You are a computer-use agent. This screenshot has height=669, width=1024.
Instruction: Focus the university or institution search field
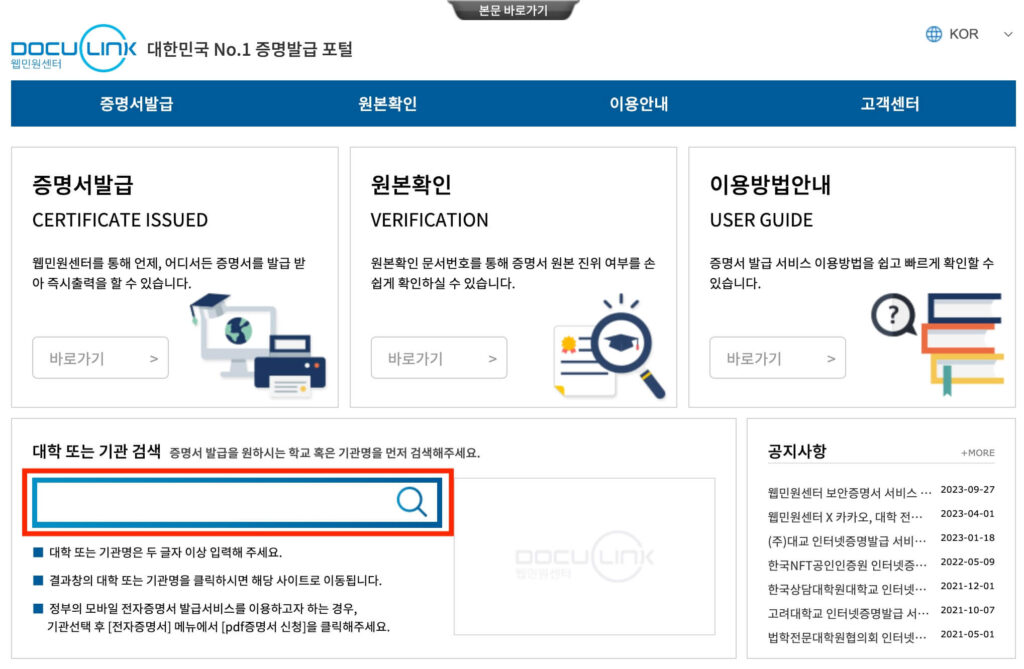point(215,501)
